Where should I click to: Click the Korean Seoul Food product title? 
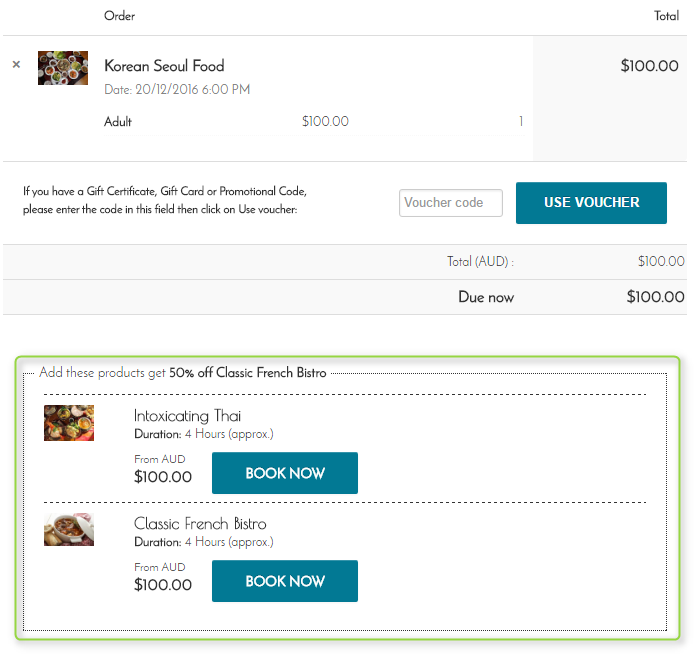[164, 66]
